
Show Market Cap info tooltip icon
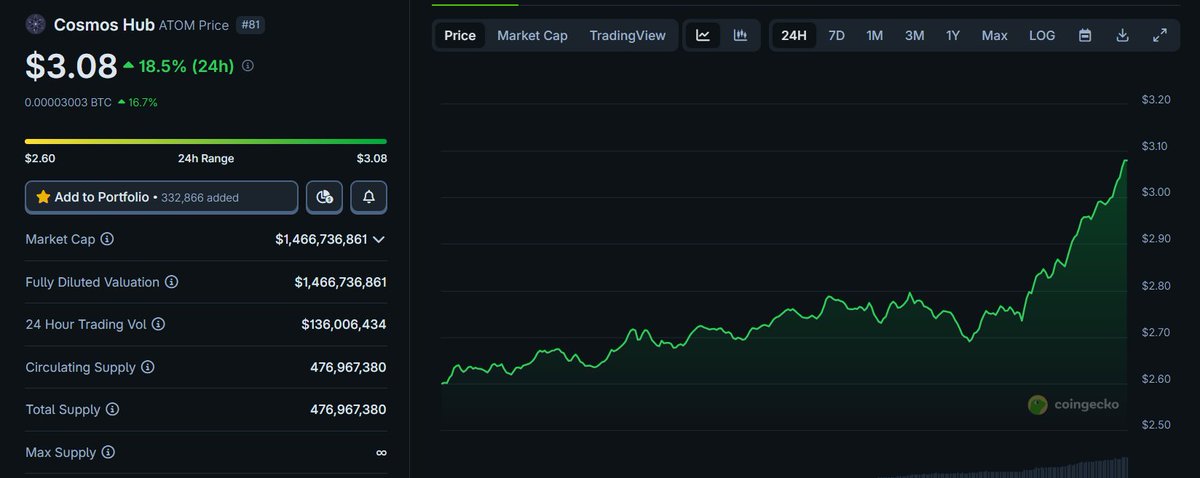[x=107, y=240]
